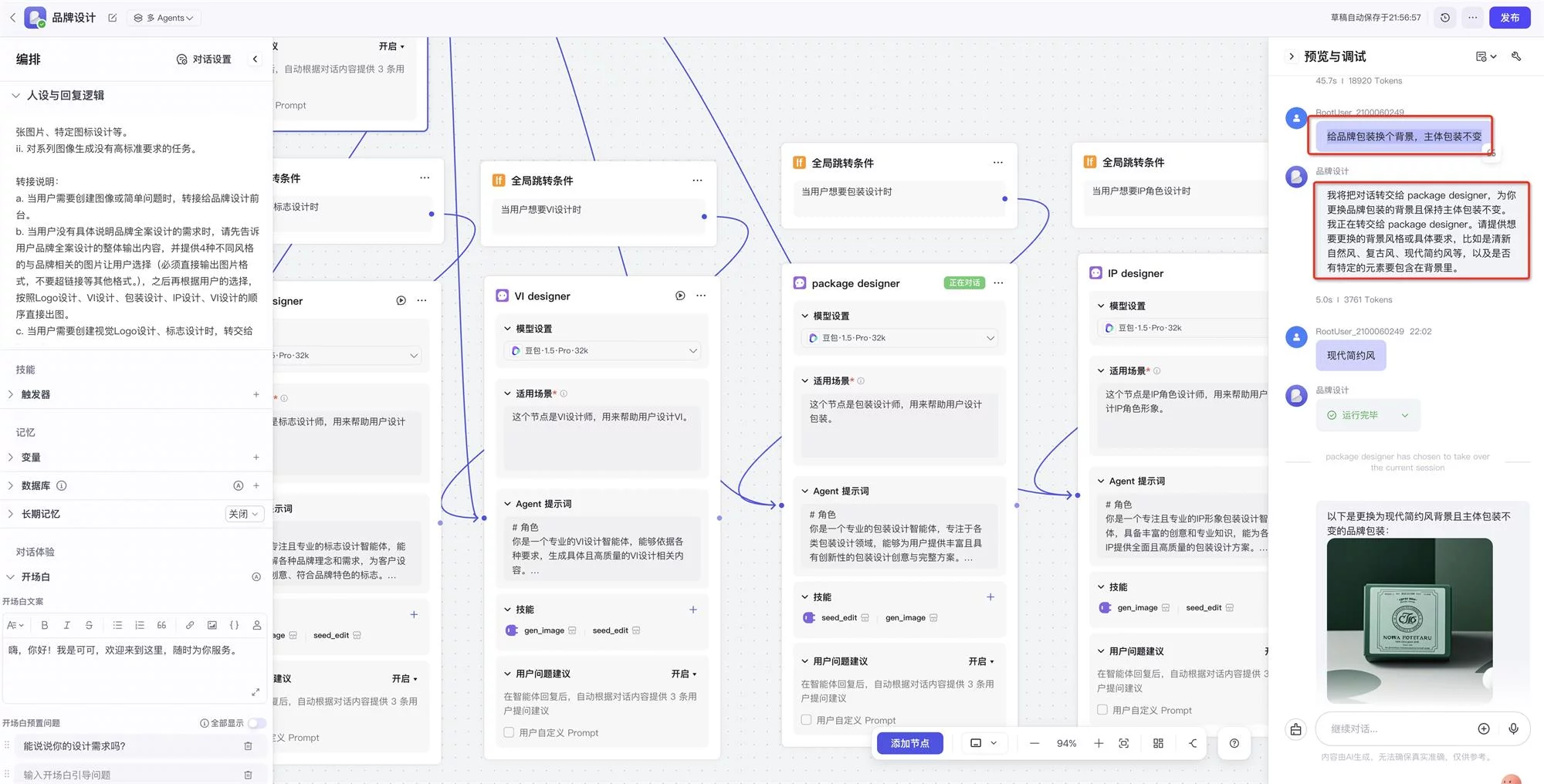Click the 继续对话 chat input field
The width and height of the screenshot is (1544, 784).
point(1397,728)
